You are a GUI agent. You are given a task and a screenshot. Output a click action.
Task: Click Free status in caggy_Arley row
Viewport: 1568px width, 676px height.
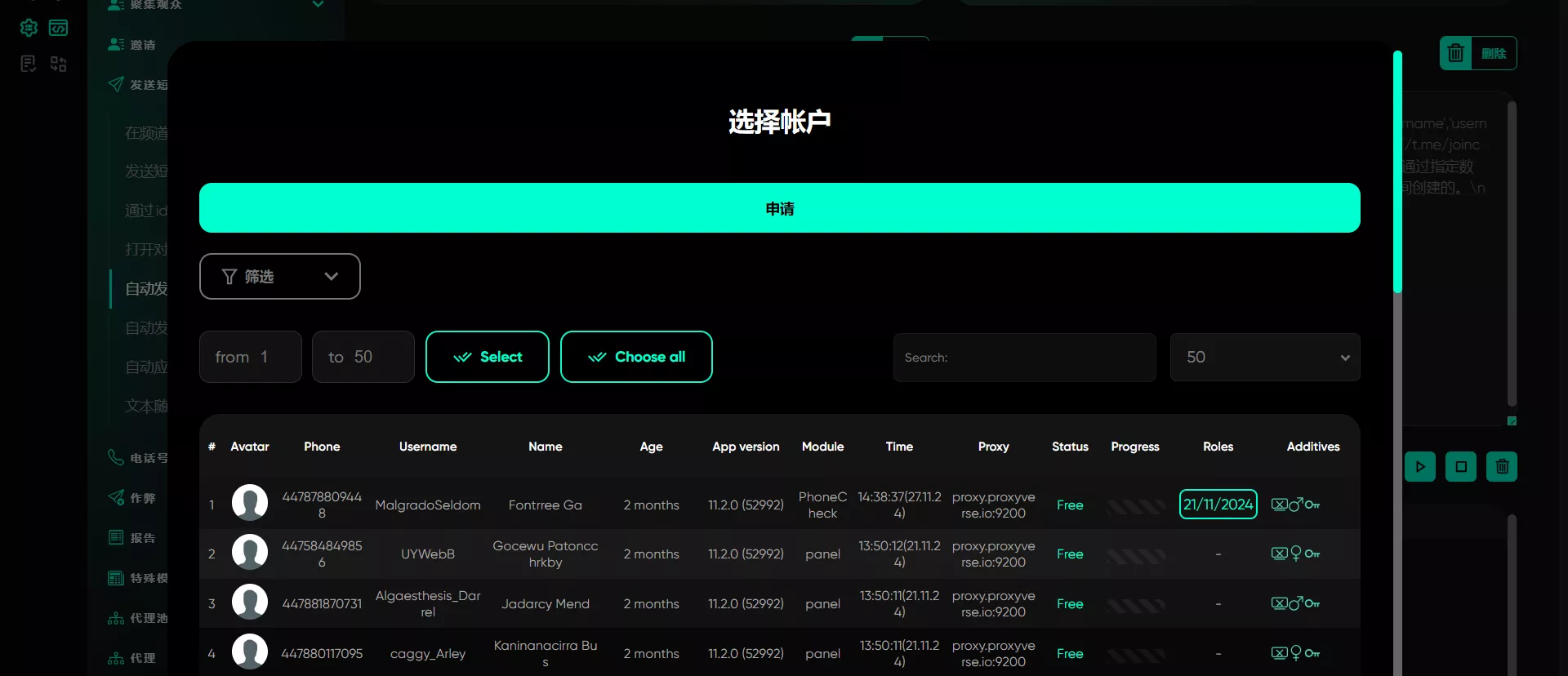coord(1070,654)
